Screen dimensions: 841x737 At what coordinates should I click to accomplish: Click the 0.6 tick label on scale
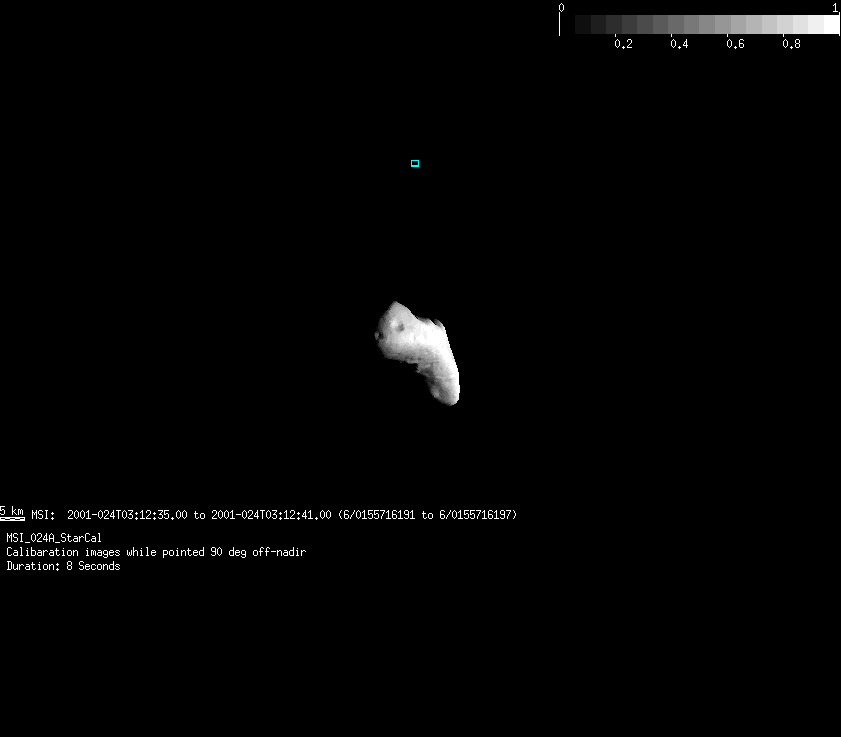[x=735, y=44]
